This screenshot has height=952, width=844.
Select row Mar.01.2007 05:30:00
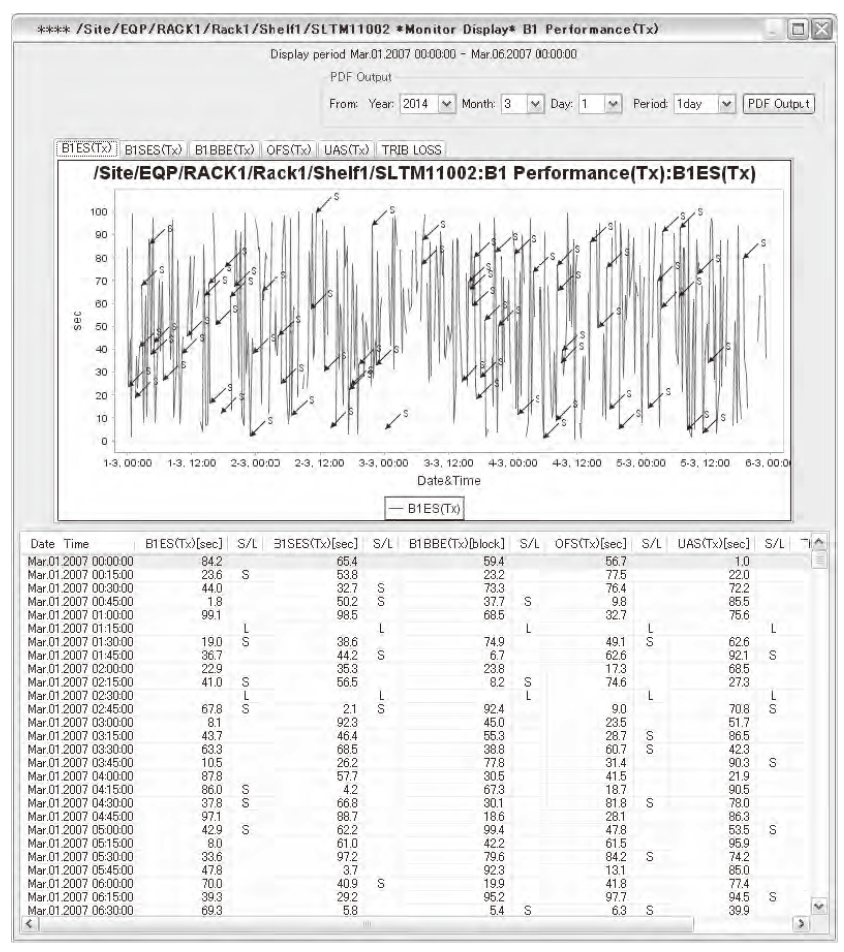pos(417,857)
